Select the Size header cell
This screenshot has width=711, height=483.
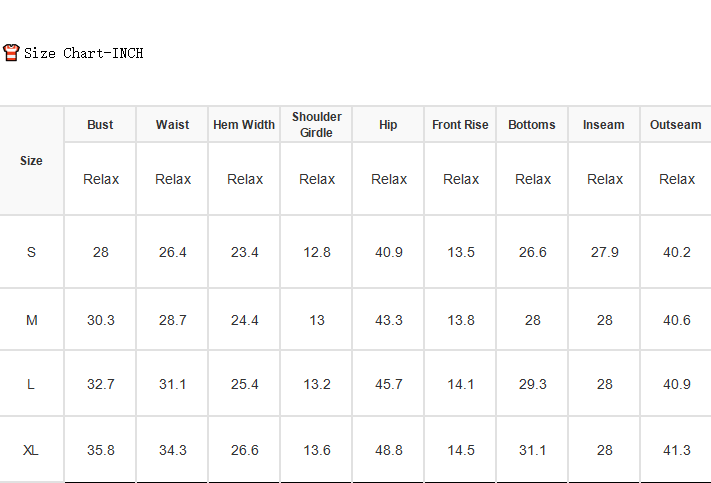pos(31,161)
